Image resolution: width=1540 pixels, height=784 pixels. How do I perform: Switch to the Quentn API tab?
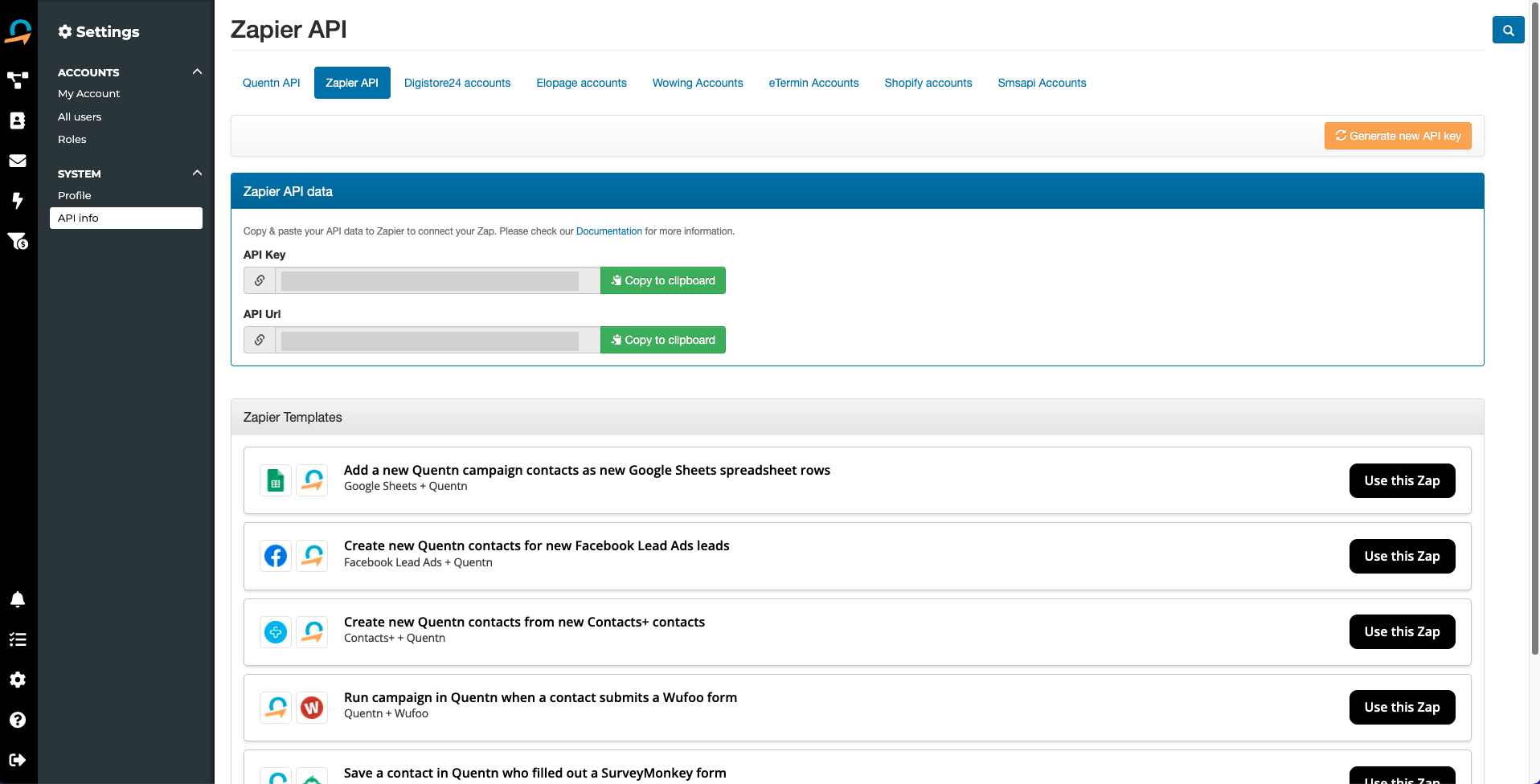pyautogui.click(x=272, y=83)
